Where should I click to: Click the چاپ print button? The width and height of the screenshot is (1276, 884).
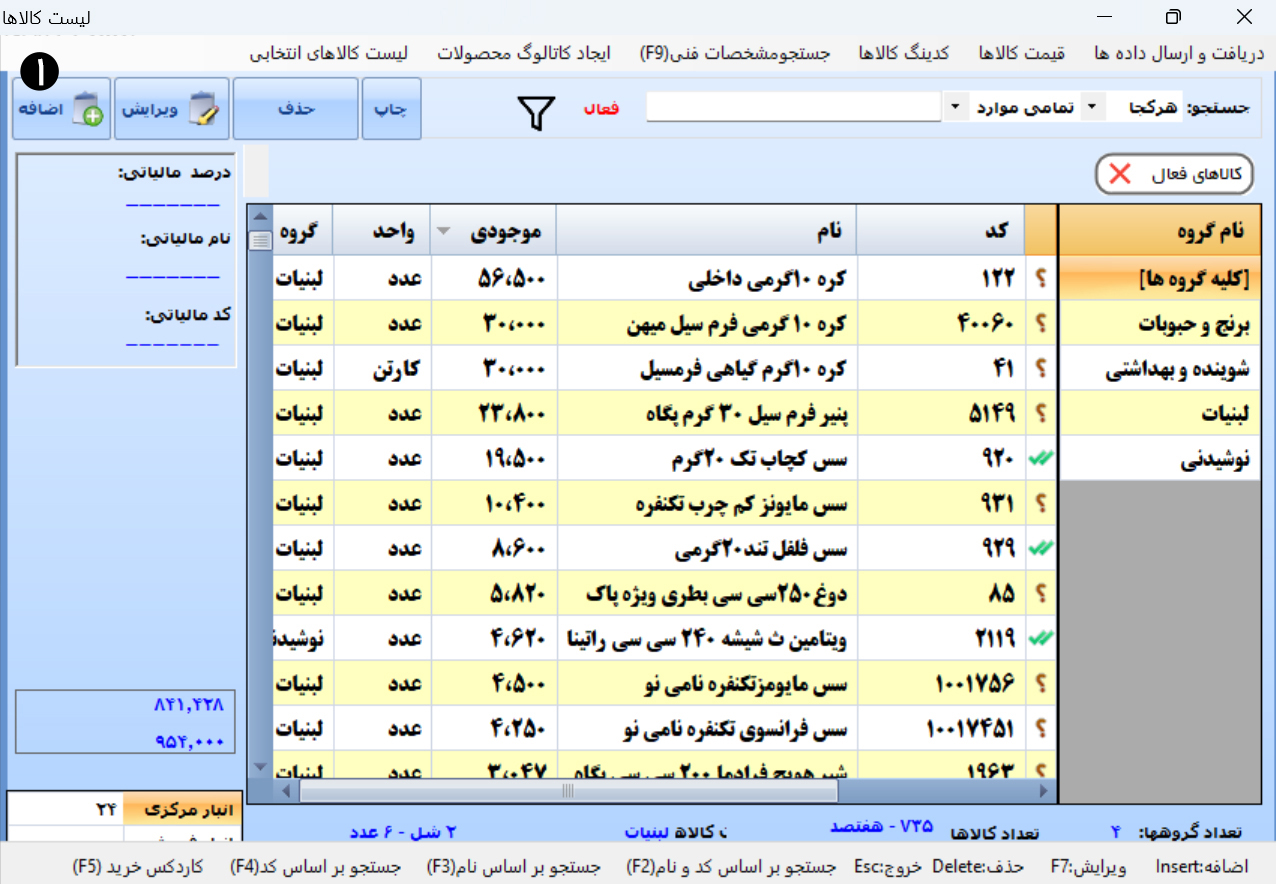tap(392, 109)
